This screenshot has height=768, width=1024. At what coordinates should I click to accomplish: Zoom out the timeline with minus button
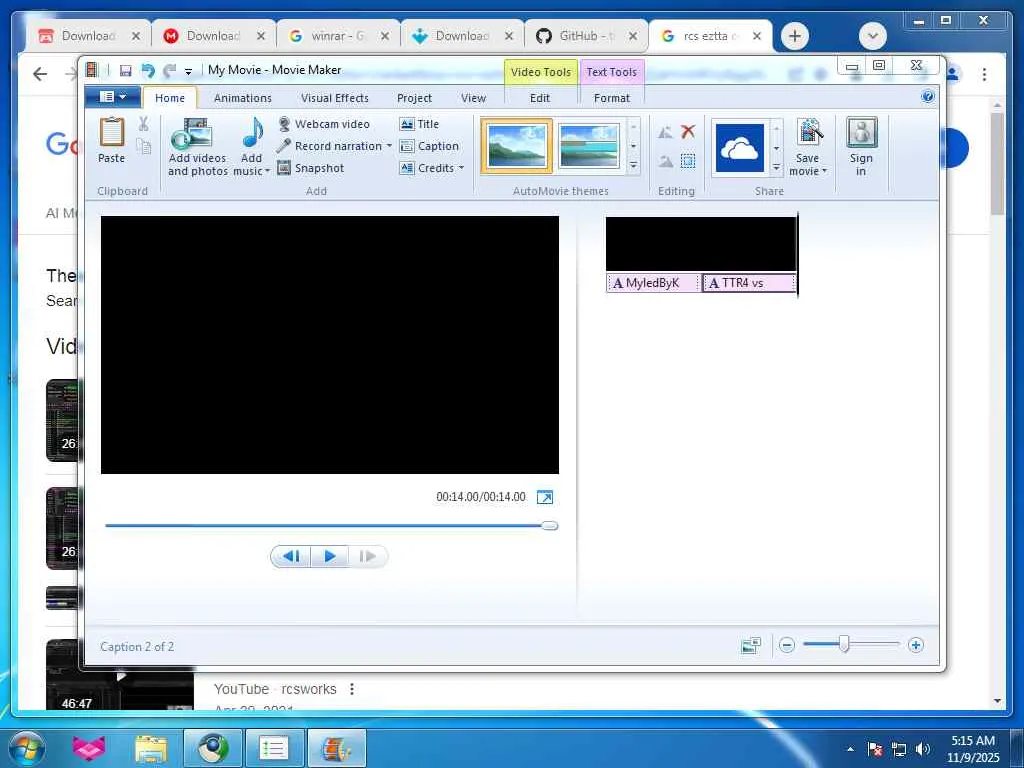(x=787, y=646)
